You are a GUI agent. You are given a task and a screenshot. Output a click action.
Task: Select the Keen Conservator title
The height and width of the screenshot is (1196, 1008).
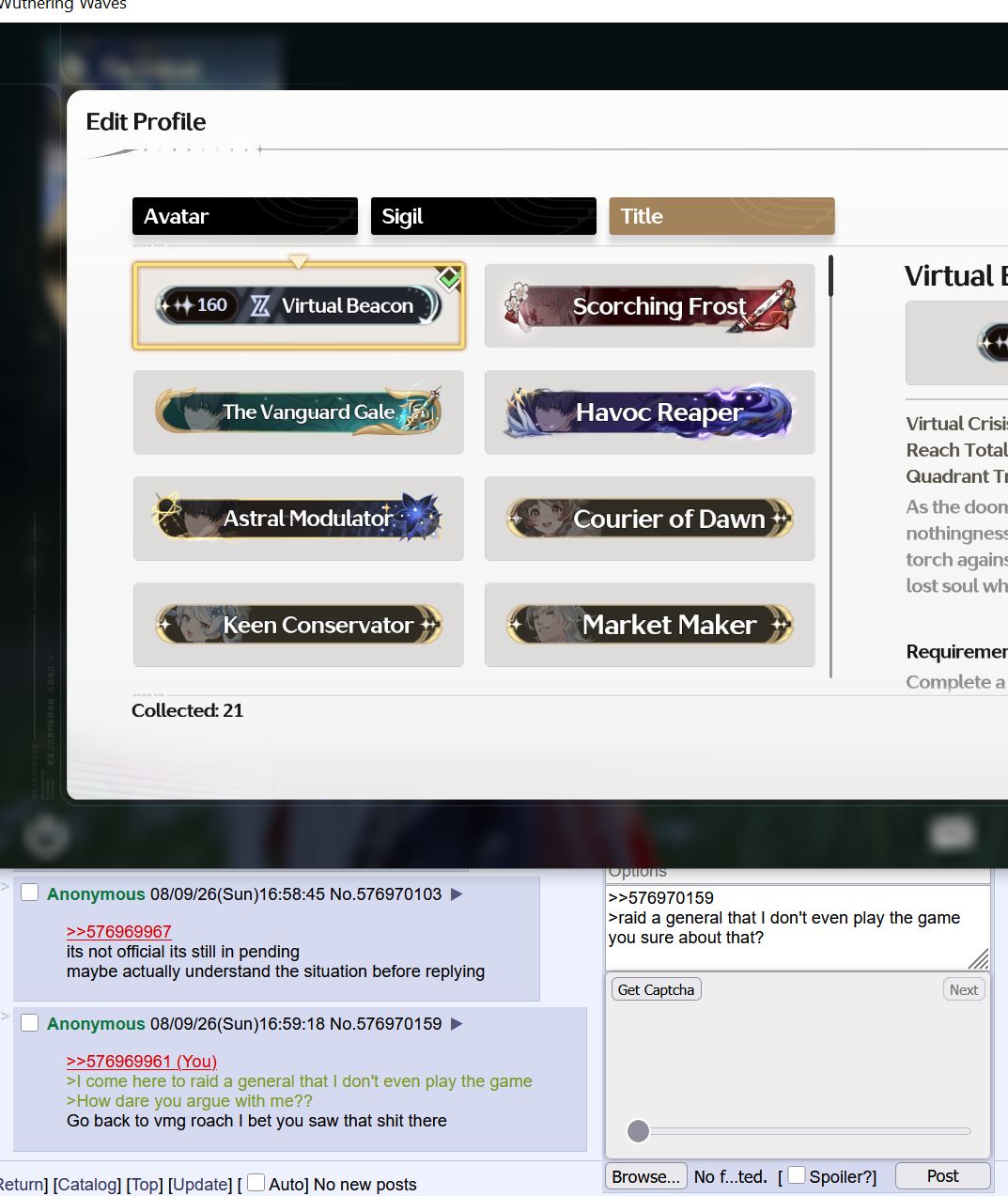pyautogui.click(x=299, y=625)
